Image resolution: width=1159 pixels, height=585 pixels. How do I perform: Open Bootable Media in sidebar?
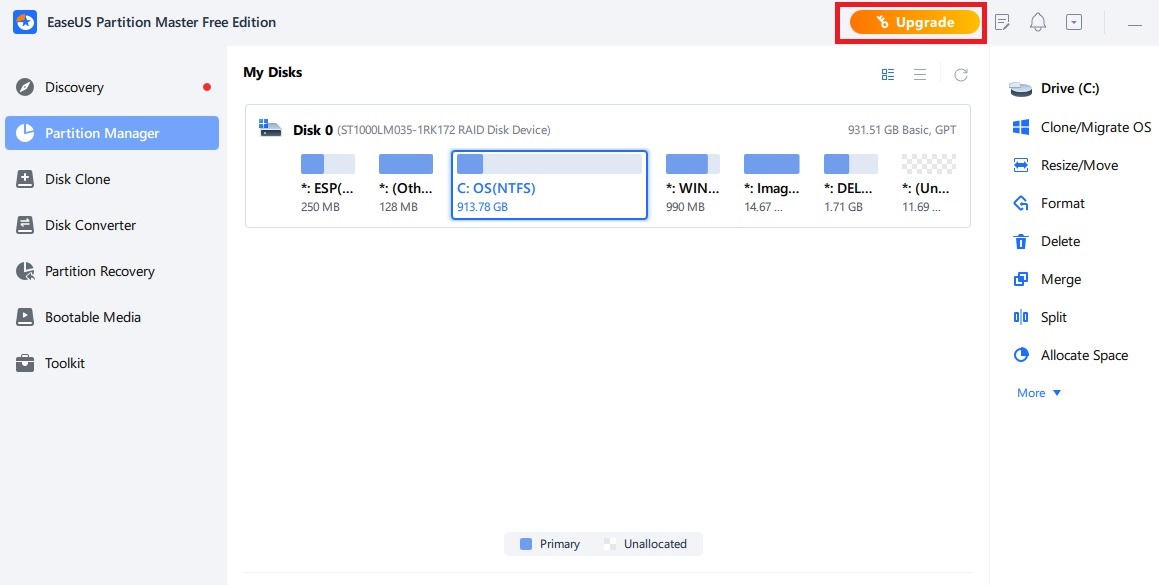point(112,317)
